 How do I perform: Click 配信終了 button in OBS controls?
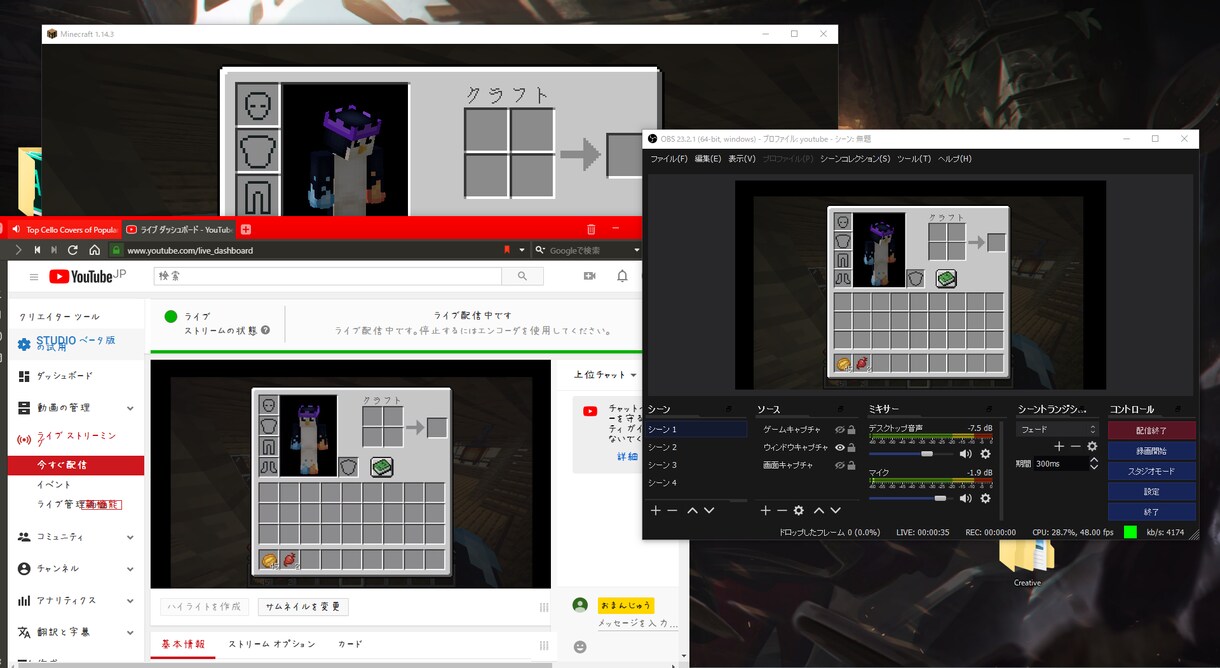pos(1151,430)
